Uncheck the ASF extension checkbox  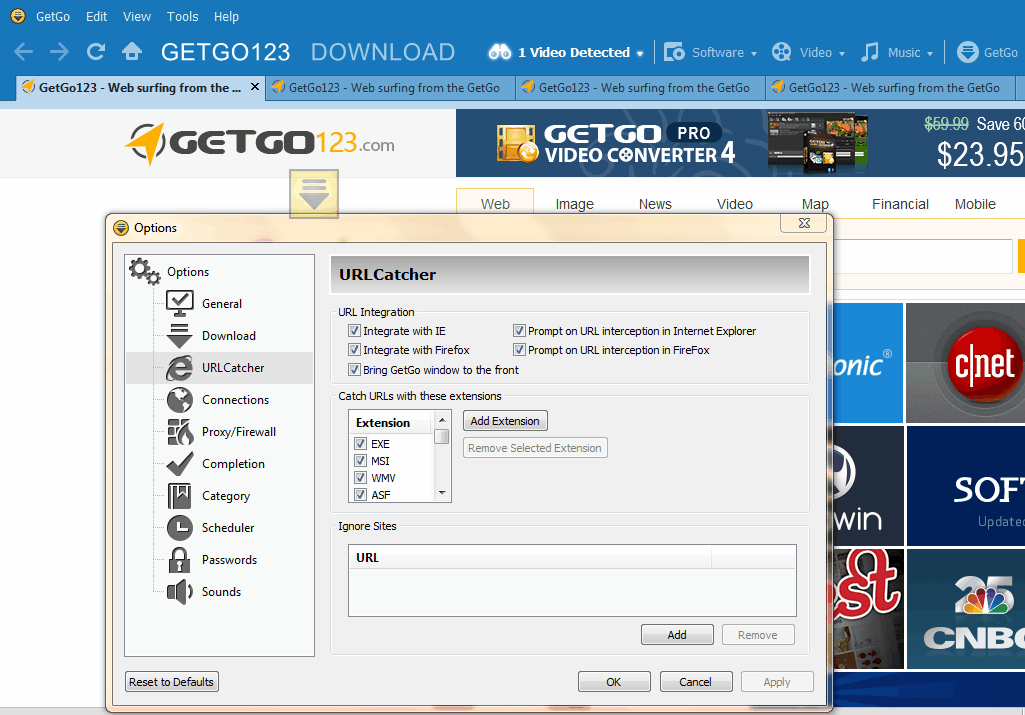(360, 495)
